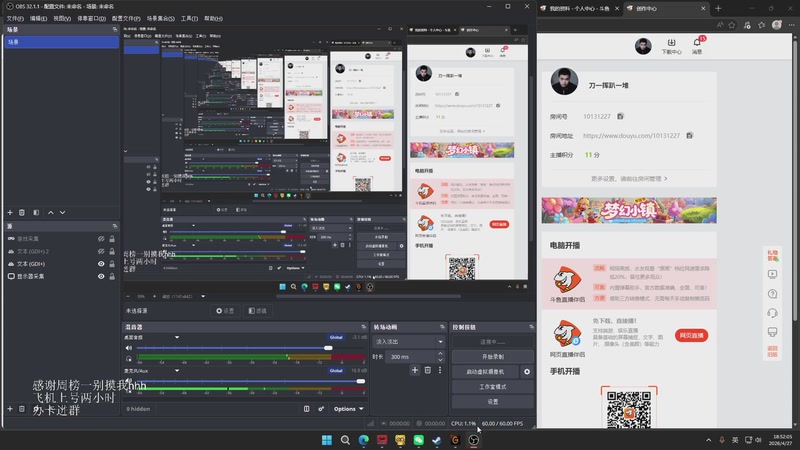Copy the room number 10131227
800x450 pixels.
coord(620,116)
